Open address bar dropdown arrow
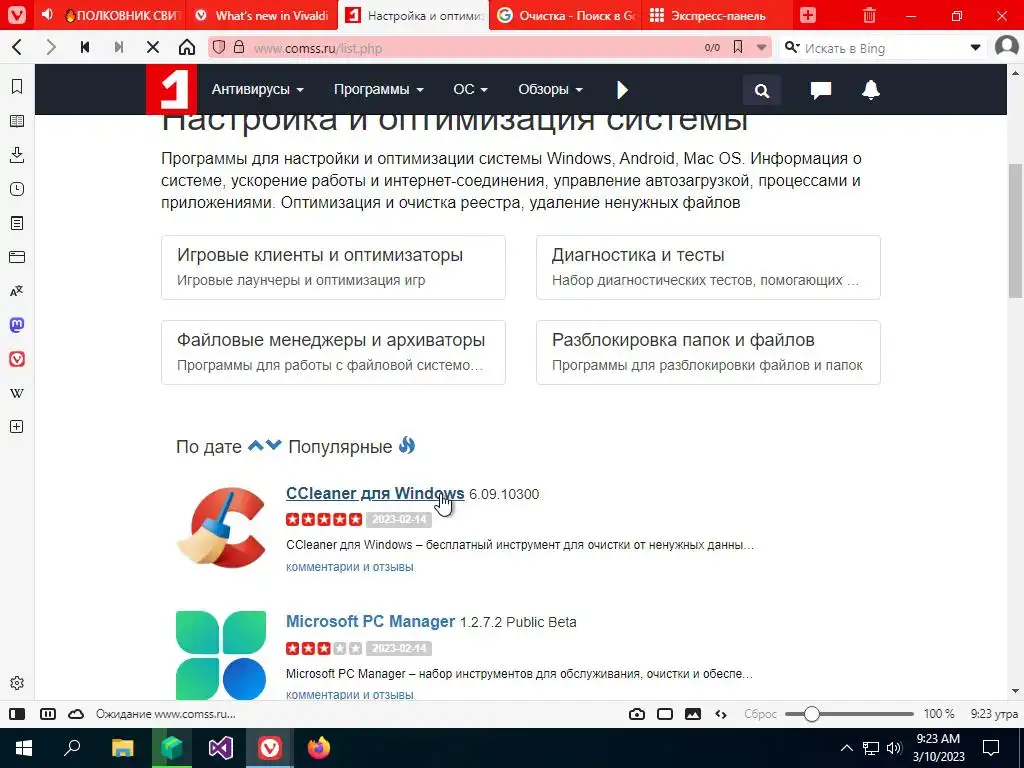1024x768 pixels. [761, 47]
